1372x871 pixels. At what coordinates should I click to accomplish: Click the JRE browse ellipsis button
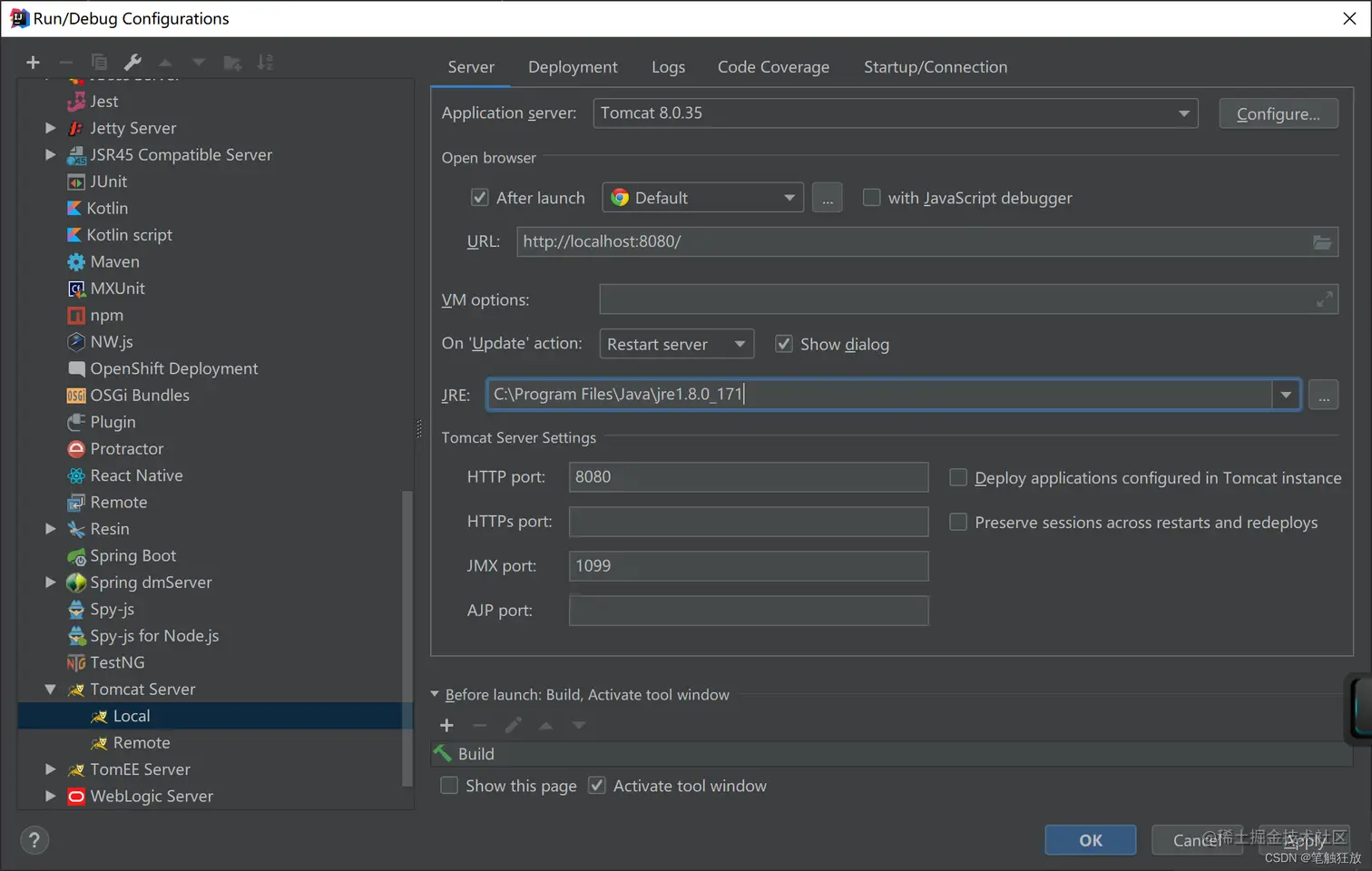1324,395
